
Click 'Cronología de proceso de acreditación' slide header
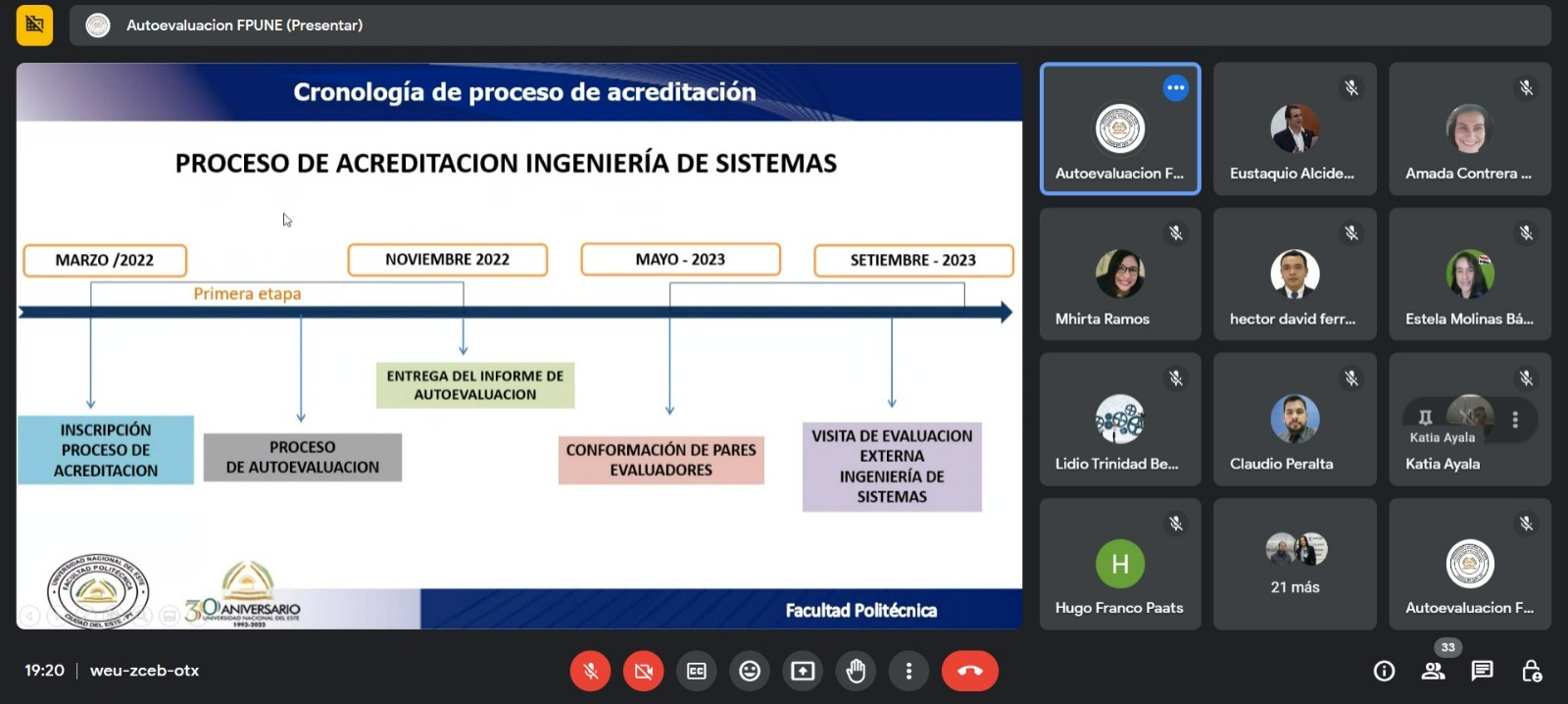point(524,92)
